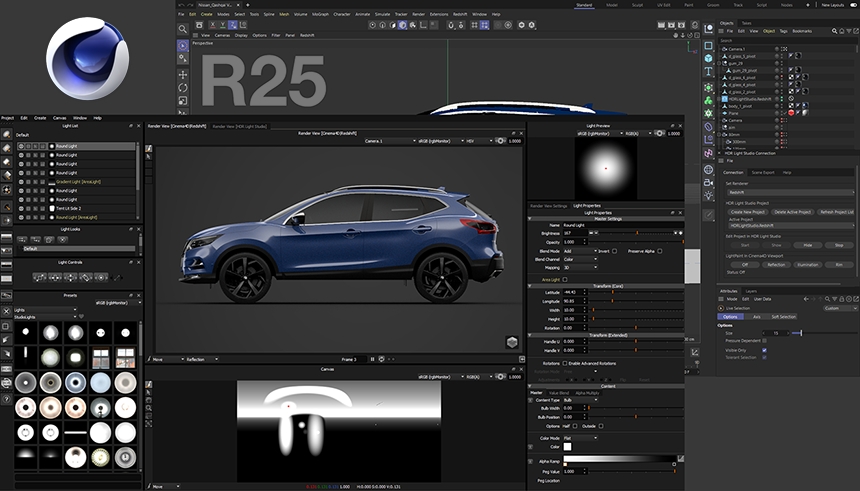
Task: Open the Canvas menu in HDR Light Studio
Action: (x=59, y=118)
